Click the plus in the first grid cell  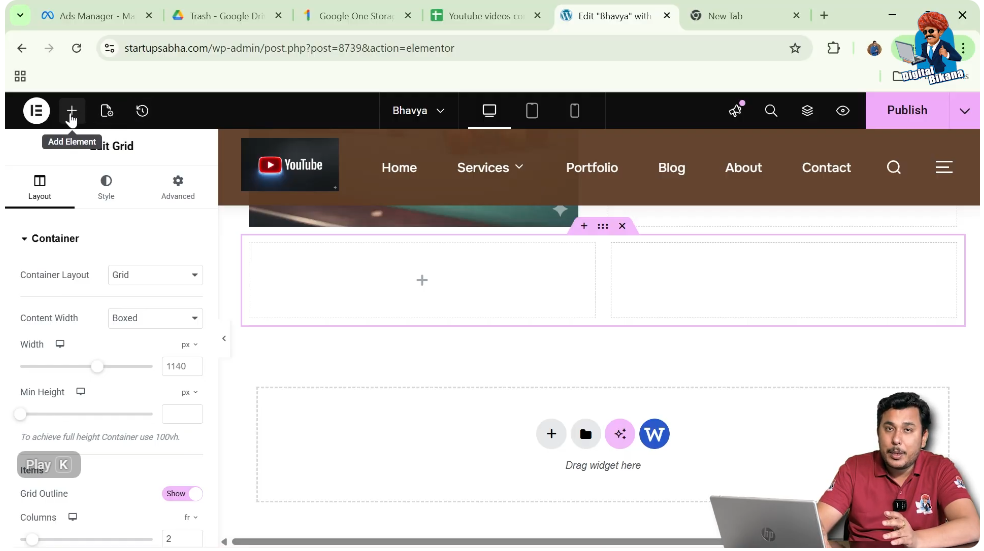coord(422,281)
